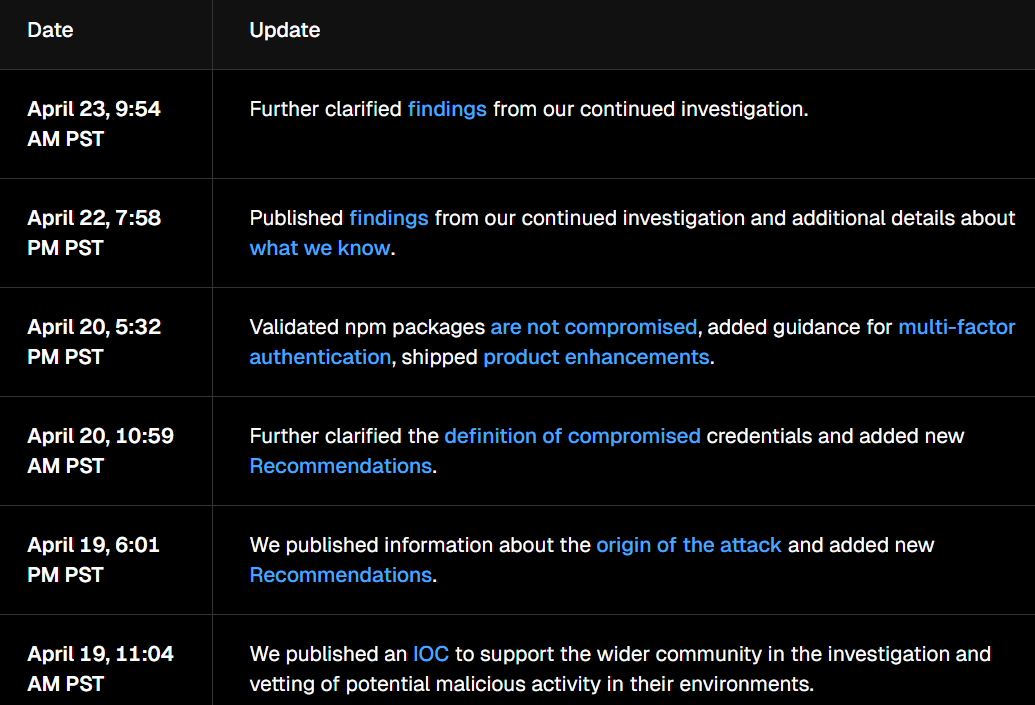Click the Update column header
This screenshot has width=1035, height=705.
point(285,30)
